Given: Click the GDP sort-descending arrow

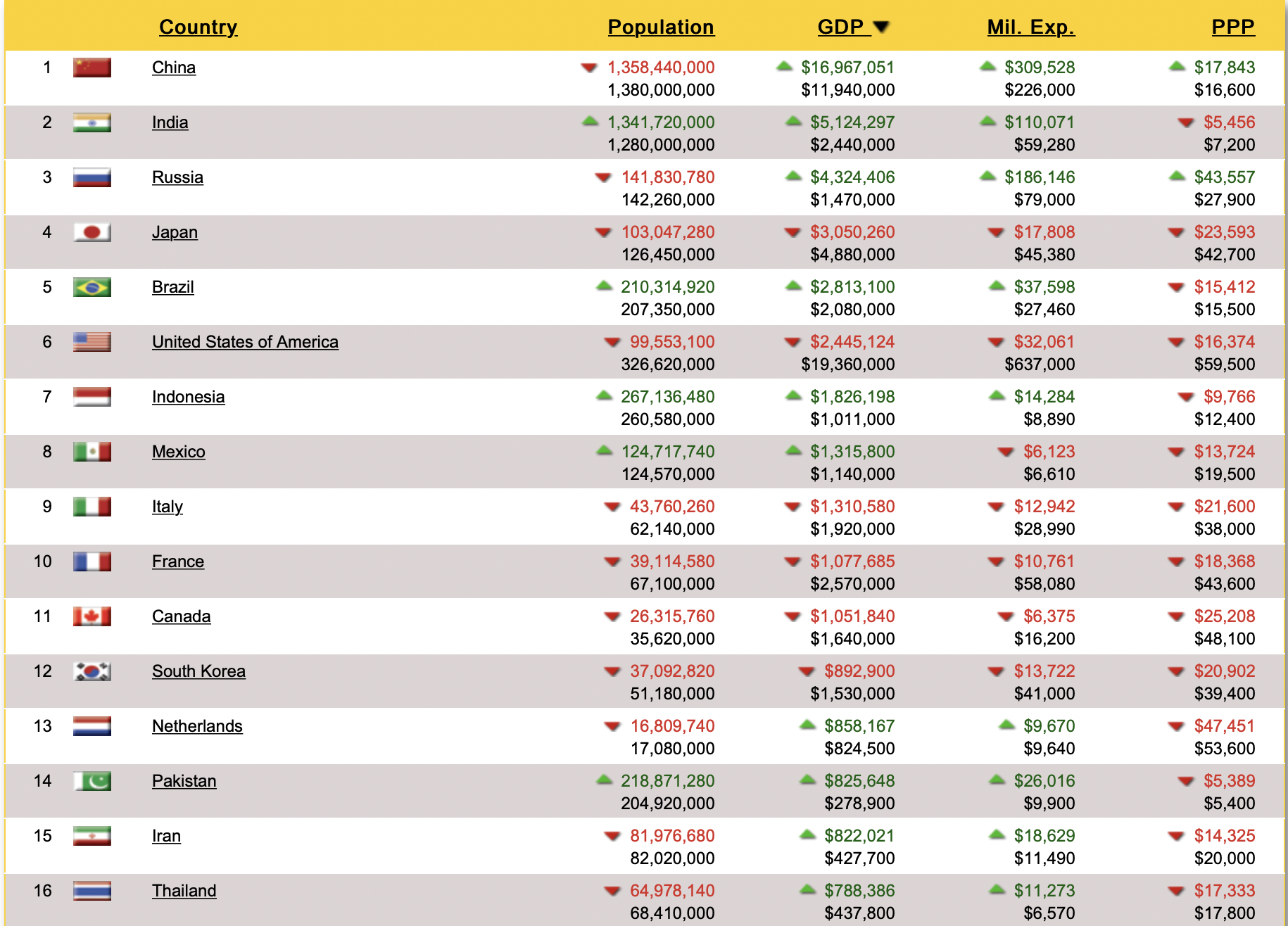Looking at the screenshot, I should pyautogui.click(x=881, y=27).
